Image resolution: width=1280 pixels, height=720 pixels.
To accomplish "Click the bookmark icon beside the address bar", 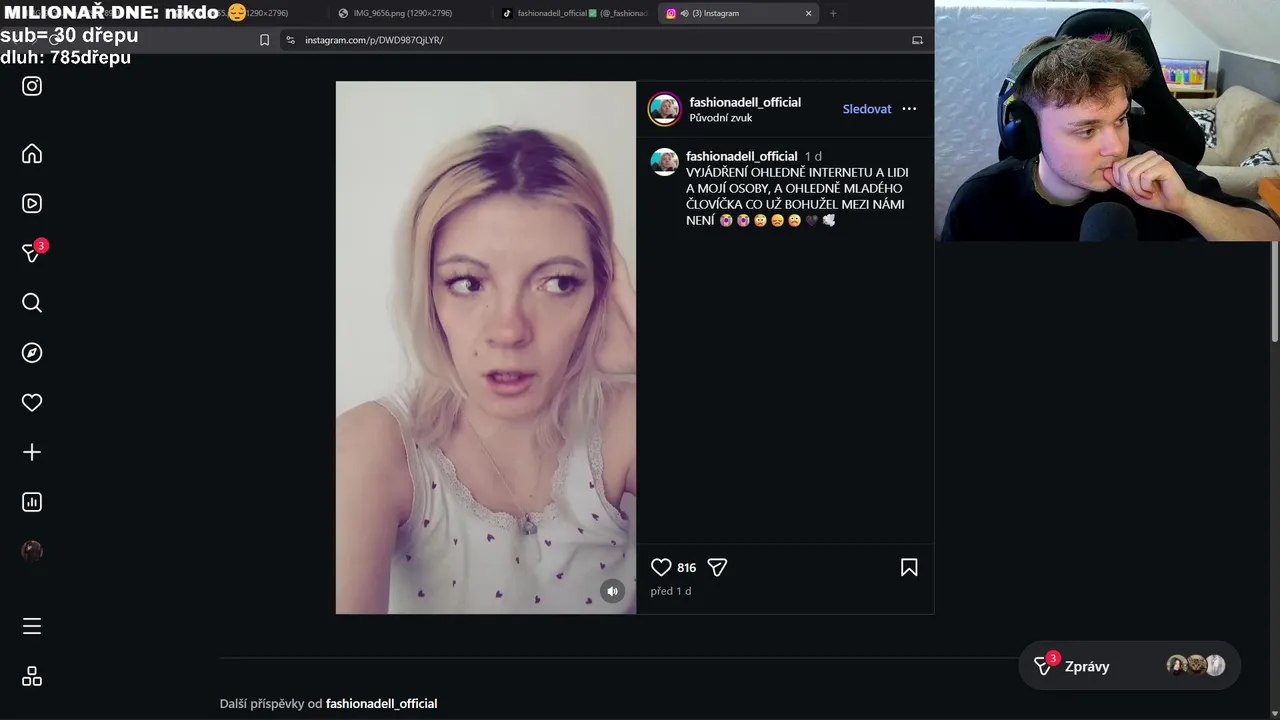I will click(264, 40).
